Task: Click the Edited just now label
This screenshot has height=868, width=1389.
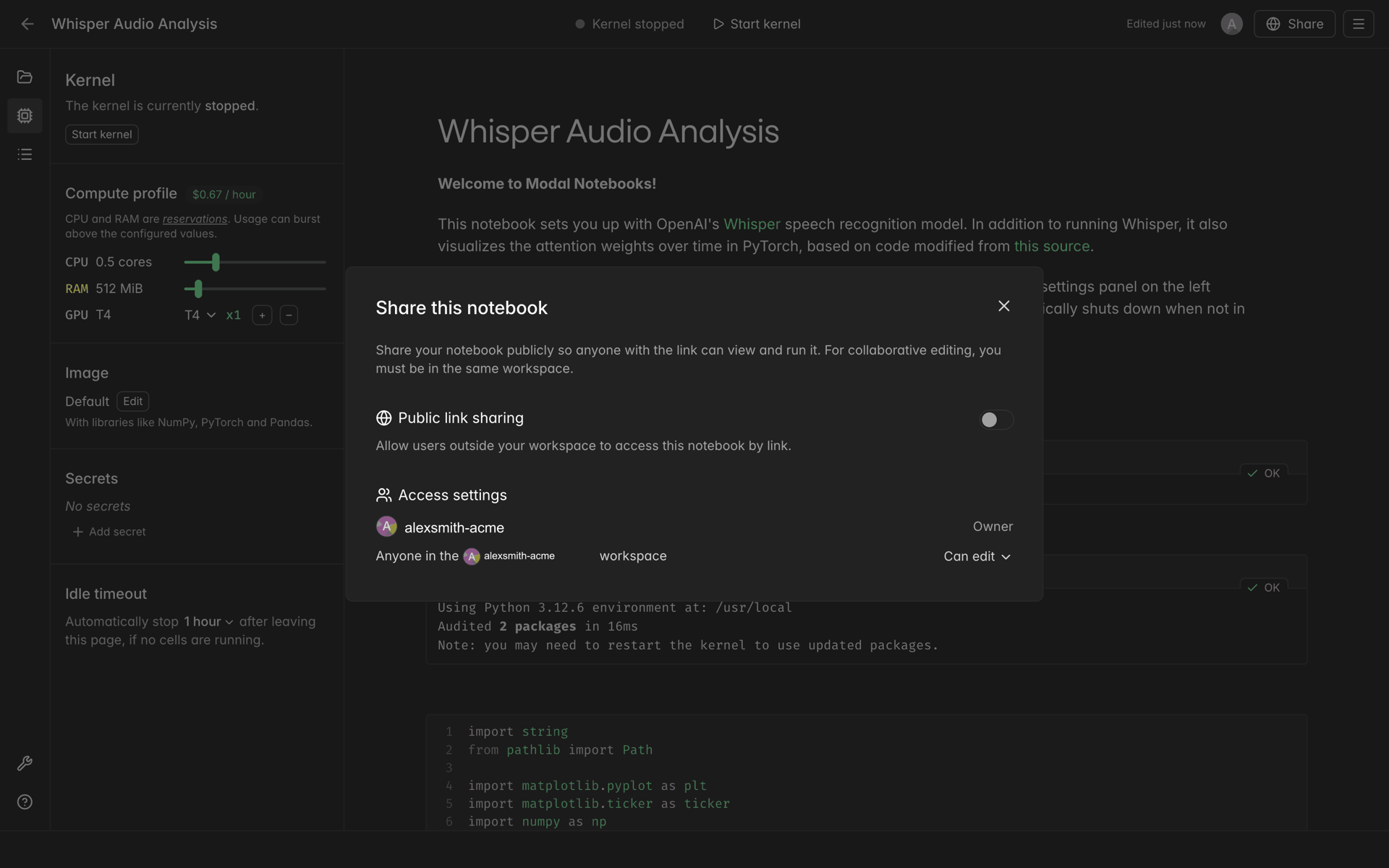Action: (x=1165, y=24)
